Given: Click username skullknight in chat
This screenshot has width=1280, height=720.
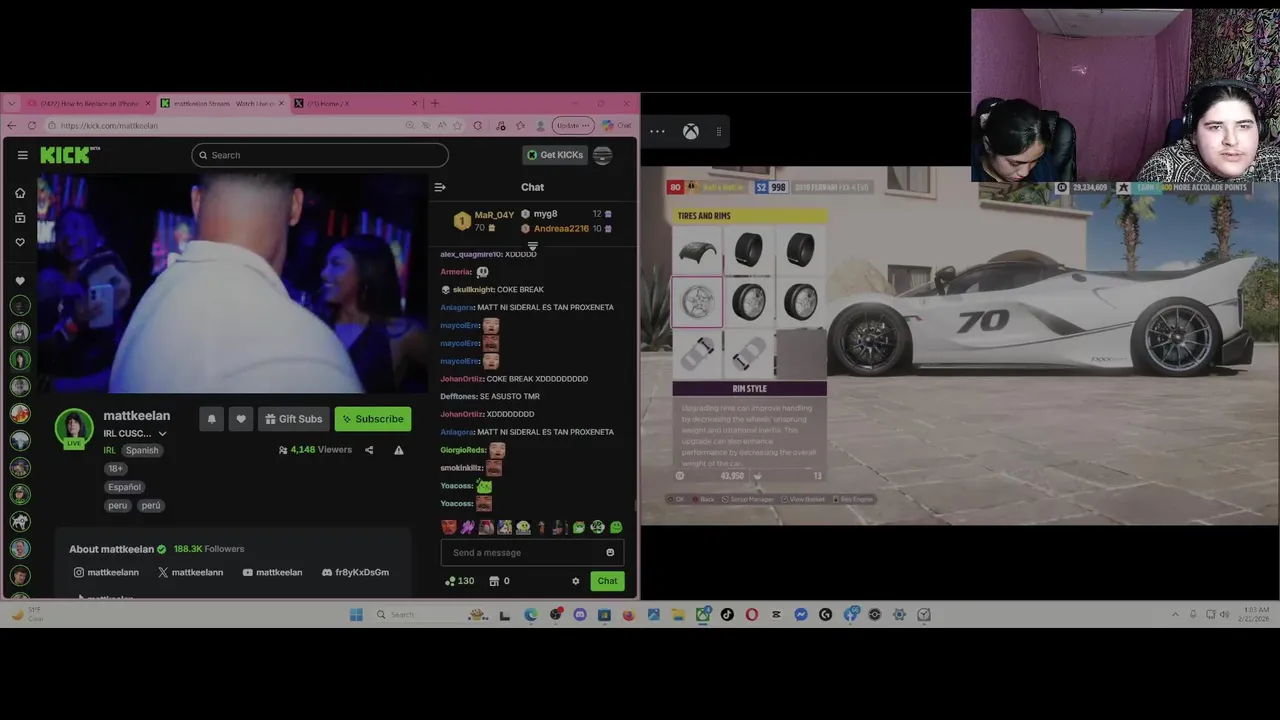Looking at the screenshot, I should [474, 290].
